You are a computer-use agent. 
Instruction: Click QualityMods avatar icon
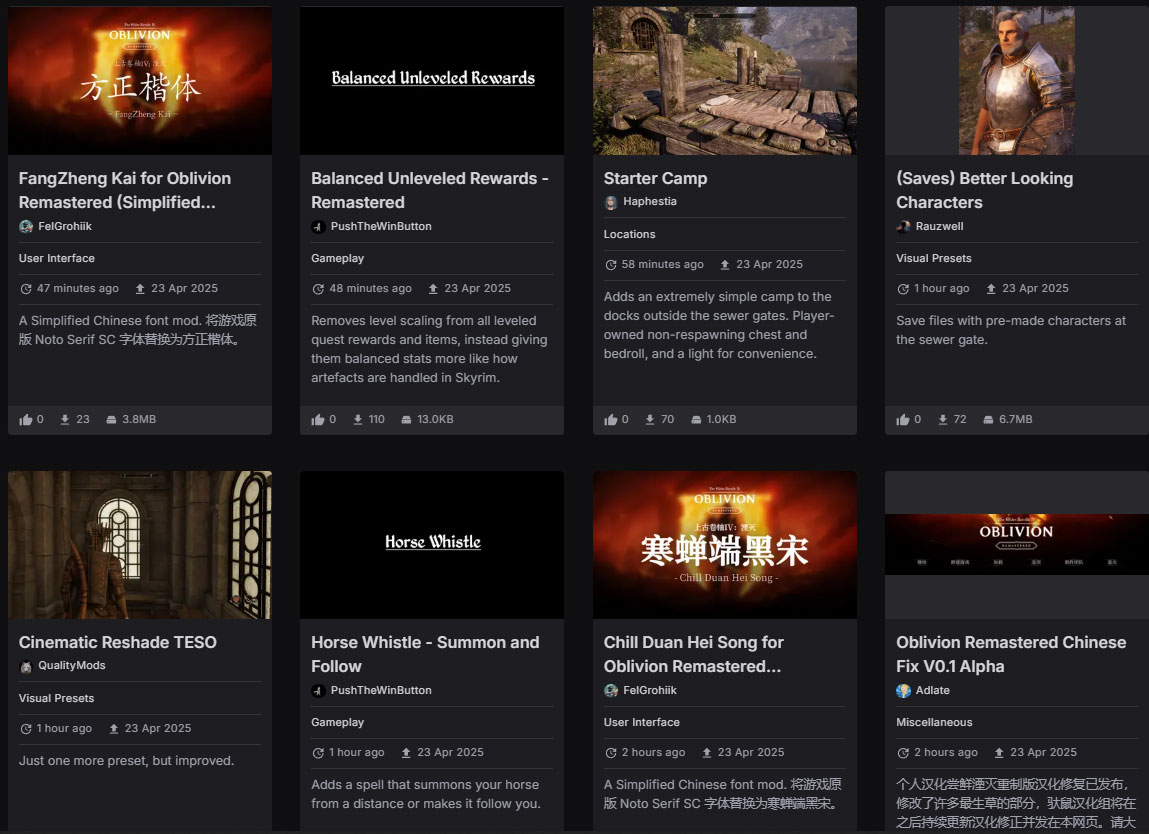click(26, 666)
